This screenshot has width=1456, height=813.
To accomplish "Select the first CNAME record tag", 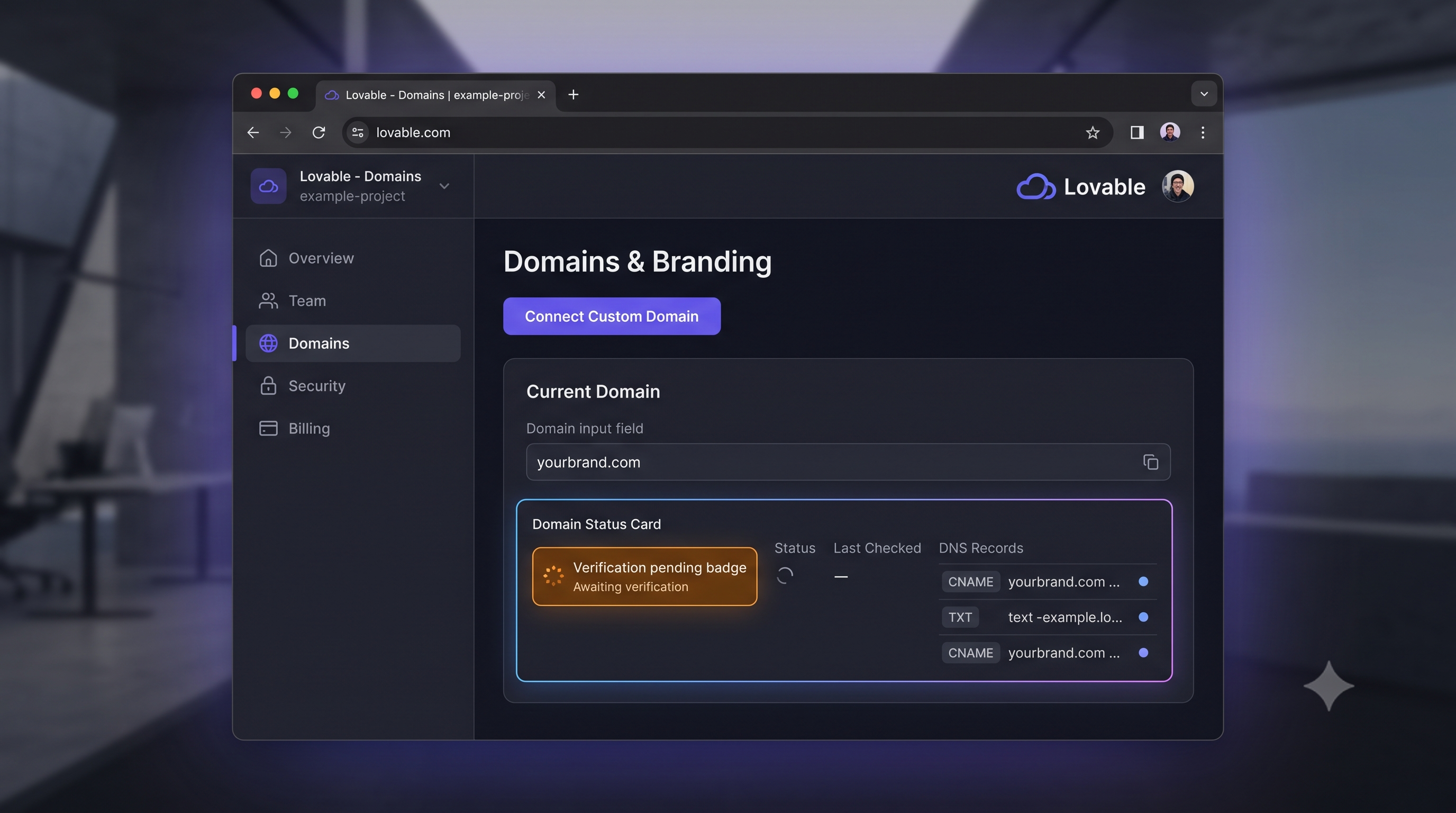I will [970, 582].
